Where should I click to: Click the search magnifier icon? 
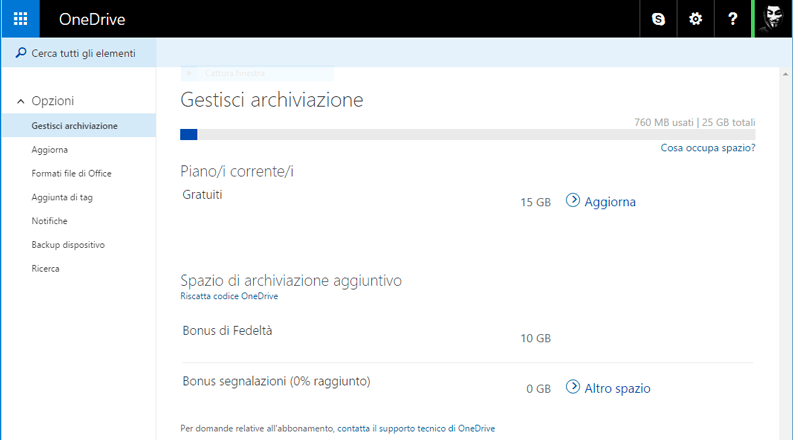[x=20, y=53]
